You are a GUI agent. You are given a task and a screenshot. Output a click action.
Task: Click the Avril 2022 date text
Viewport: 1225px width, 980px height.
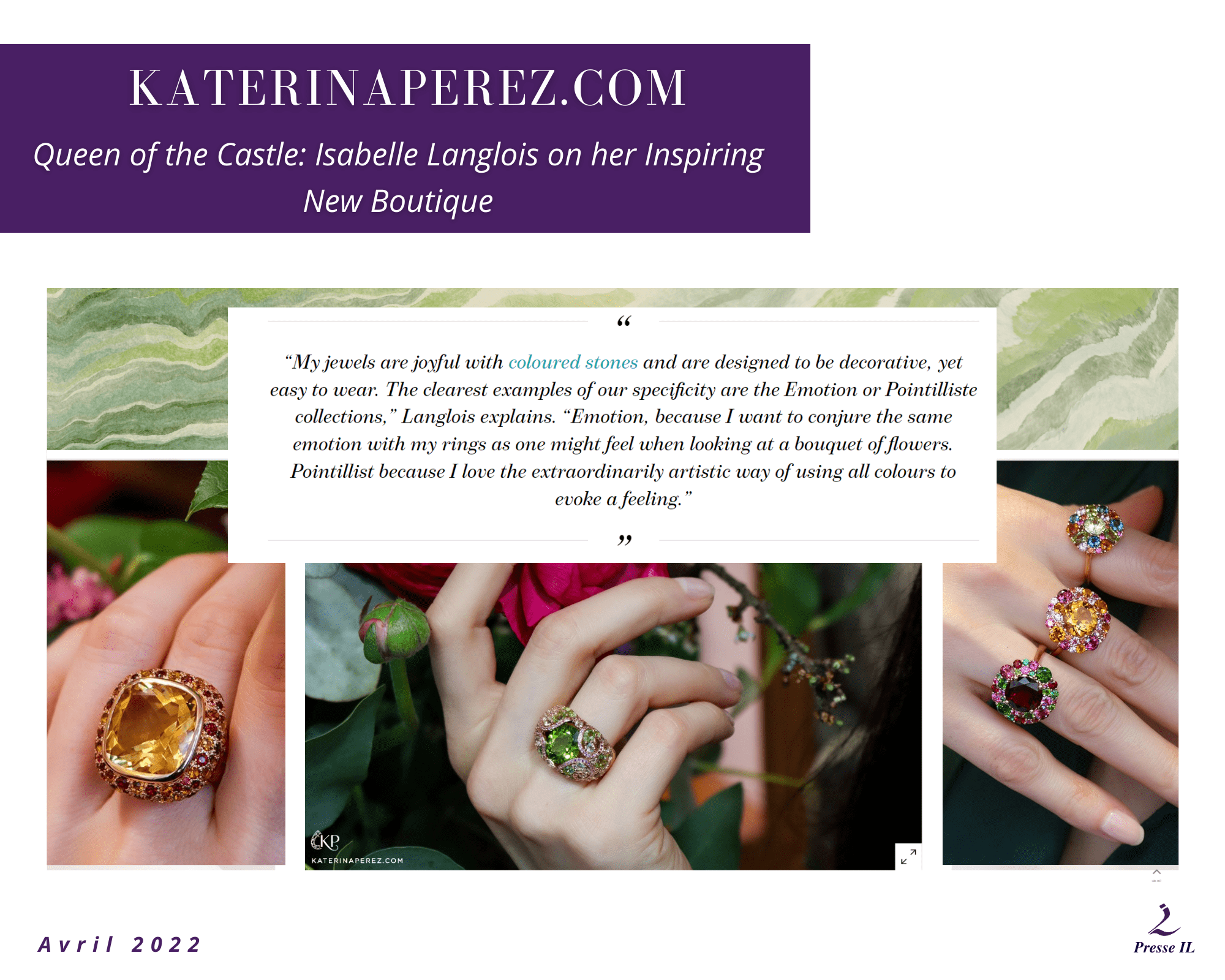119,944
